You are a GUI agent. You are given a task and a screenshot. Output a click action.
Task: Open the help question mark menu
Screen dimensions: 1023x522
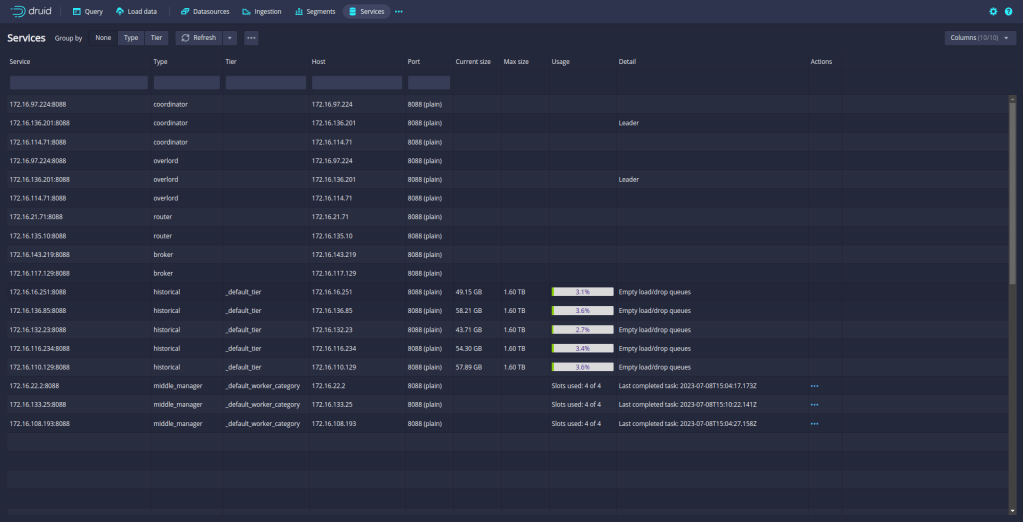pos(1008,12)
